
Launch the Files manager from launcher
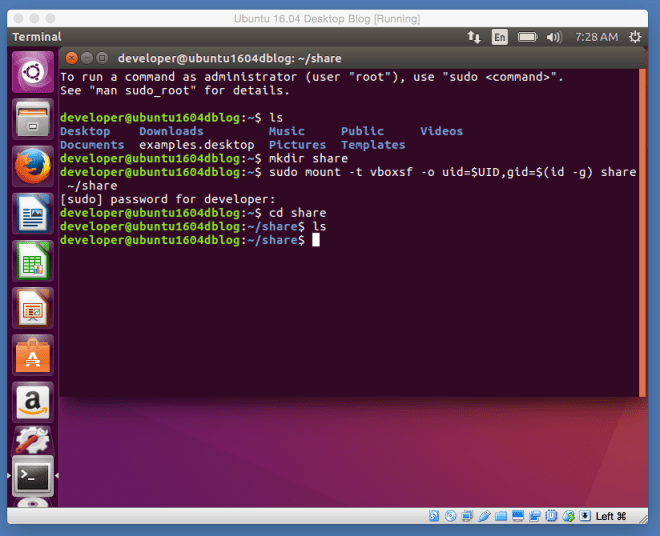coord(32,118)
